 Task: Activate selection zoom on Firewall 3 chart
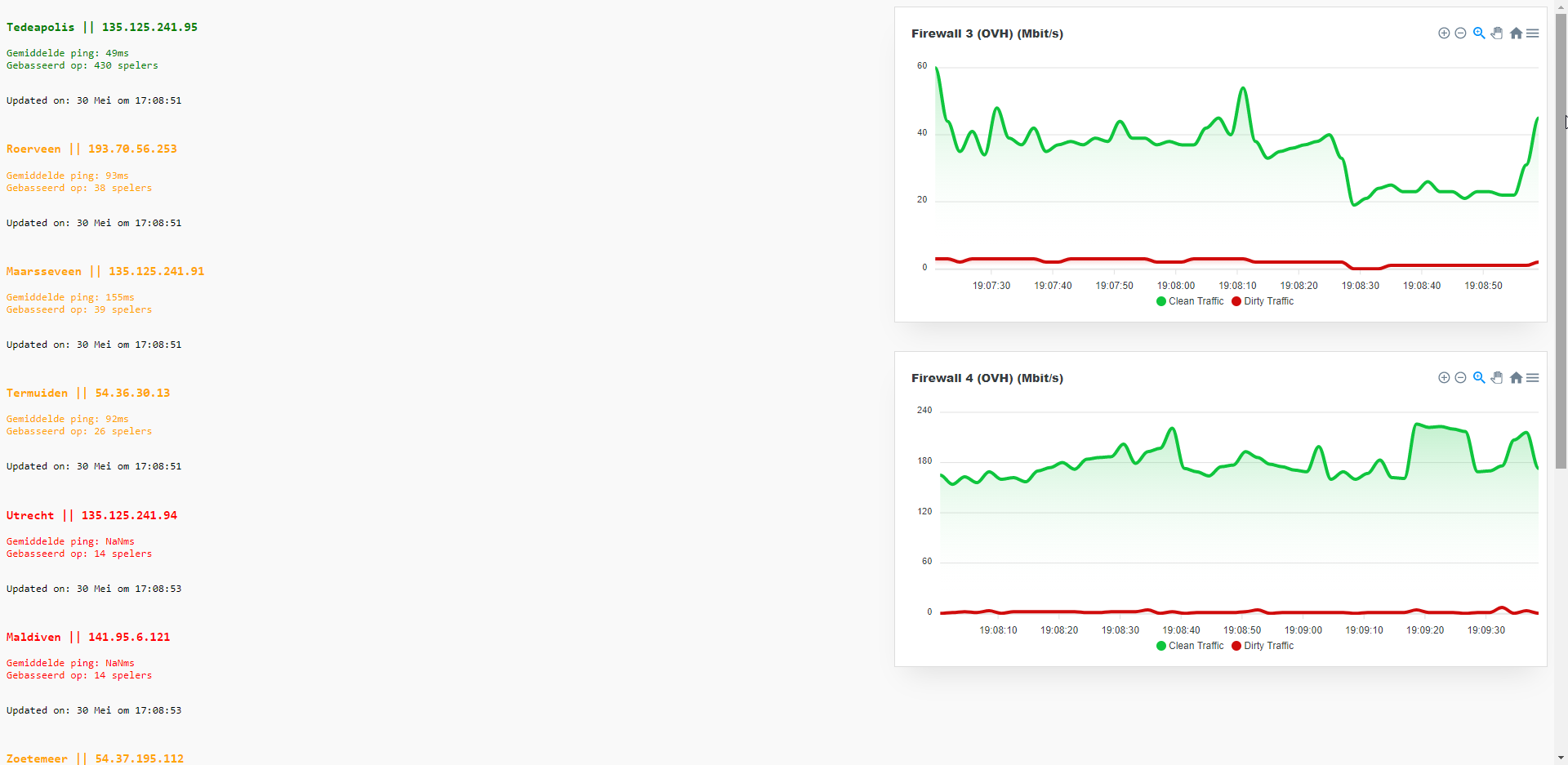(x=1479, y=33)
